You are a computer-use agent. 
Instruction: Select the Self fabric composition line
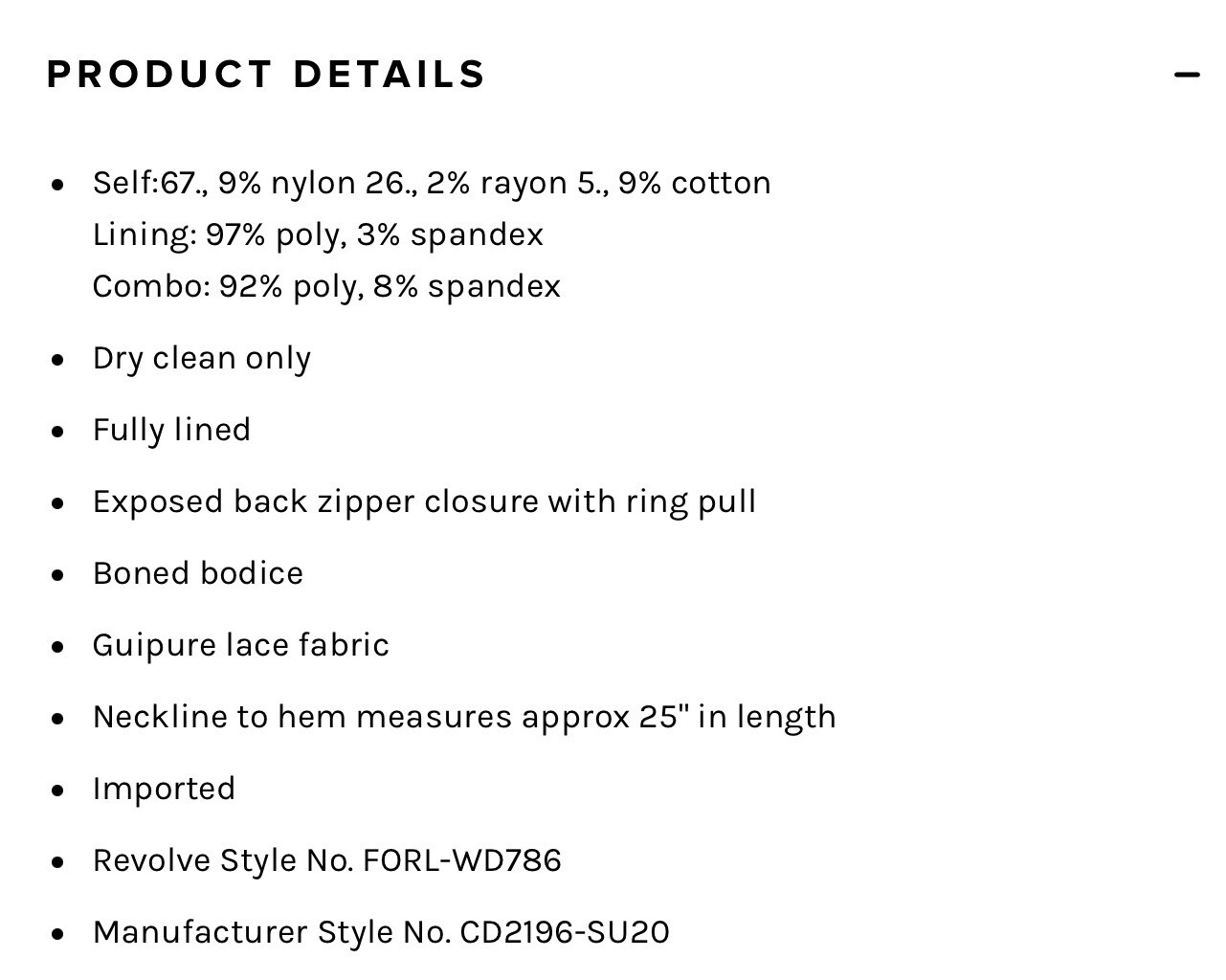[x=432, y=183]
